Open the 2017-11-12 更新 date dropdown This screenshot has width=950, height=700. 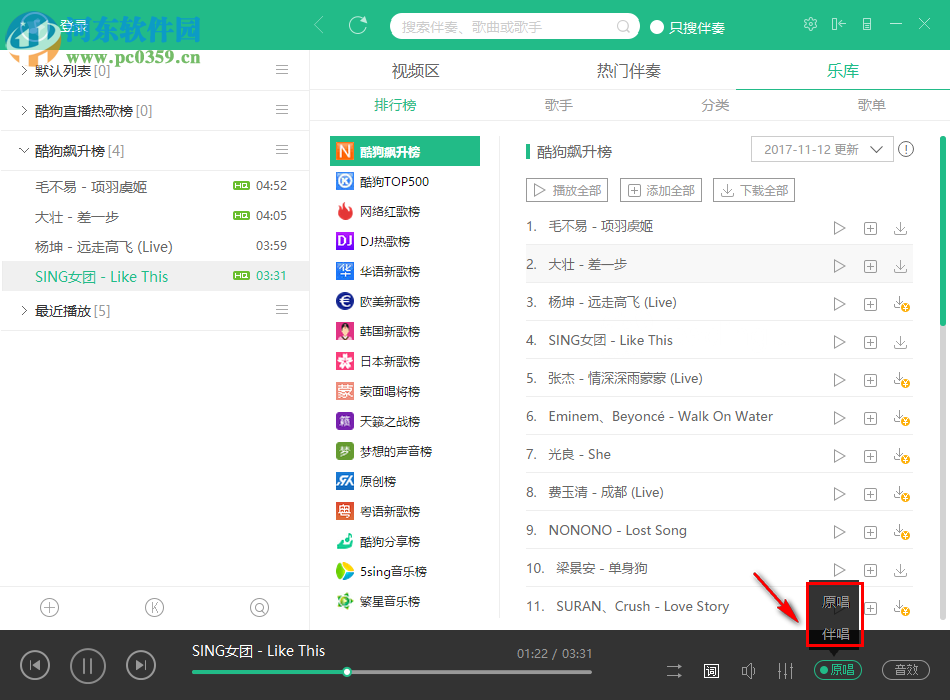click(822, 149)
